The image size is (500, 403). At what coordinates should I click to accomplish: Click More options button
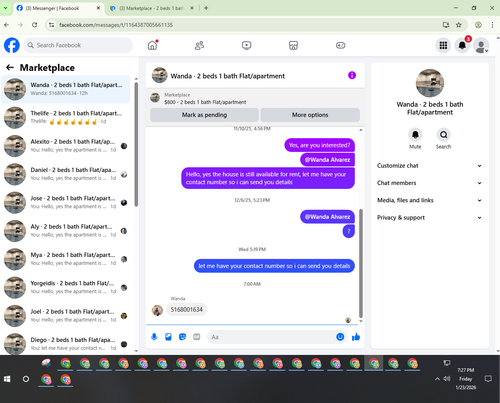point(310,115)
